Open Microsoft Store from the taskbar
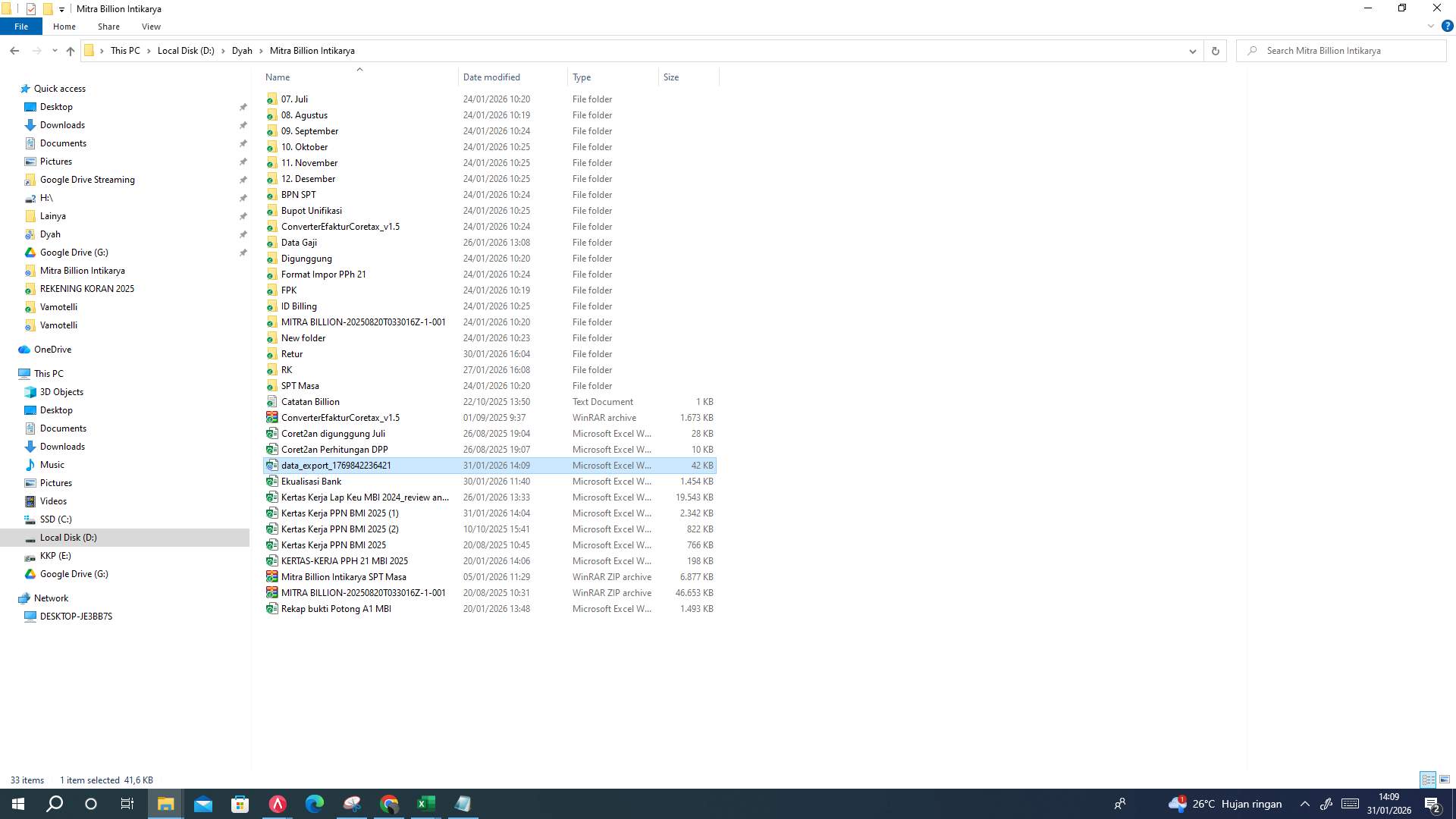Viewport: 1456px width, 819px height. point(240,804)
